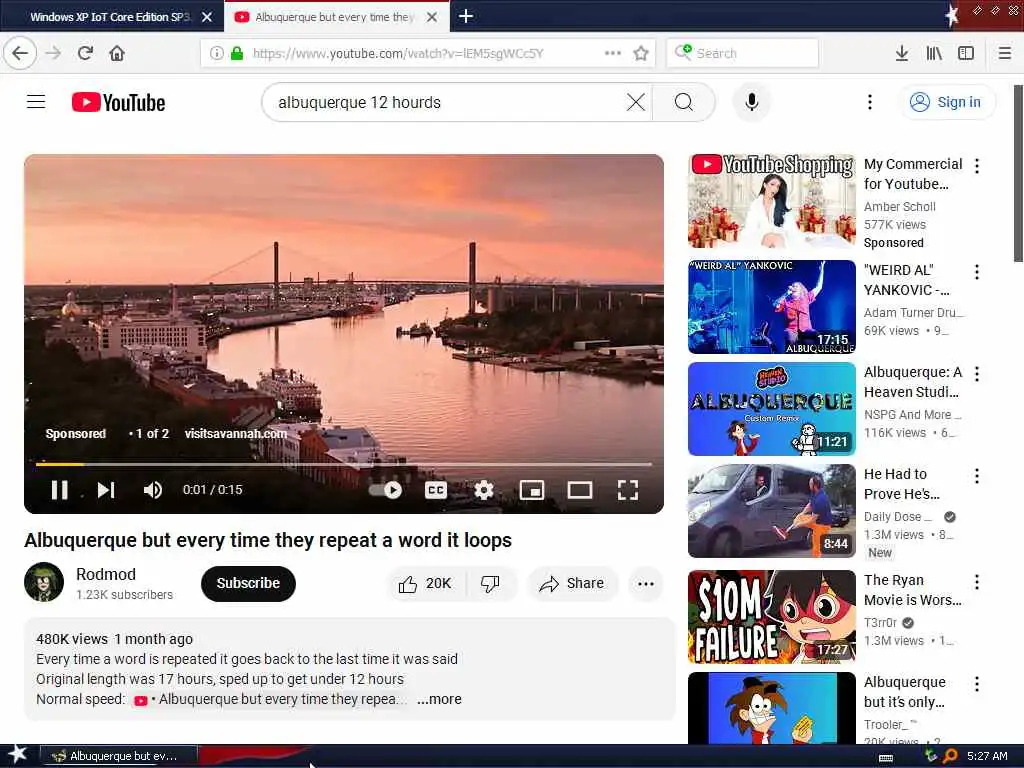1024x768 pixels.
Task: Enable miniplayer mode
Action: 532,490
